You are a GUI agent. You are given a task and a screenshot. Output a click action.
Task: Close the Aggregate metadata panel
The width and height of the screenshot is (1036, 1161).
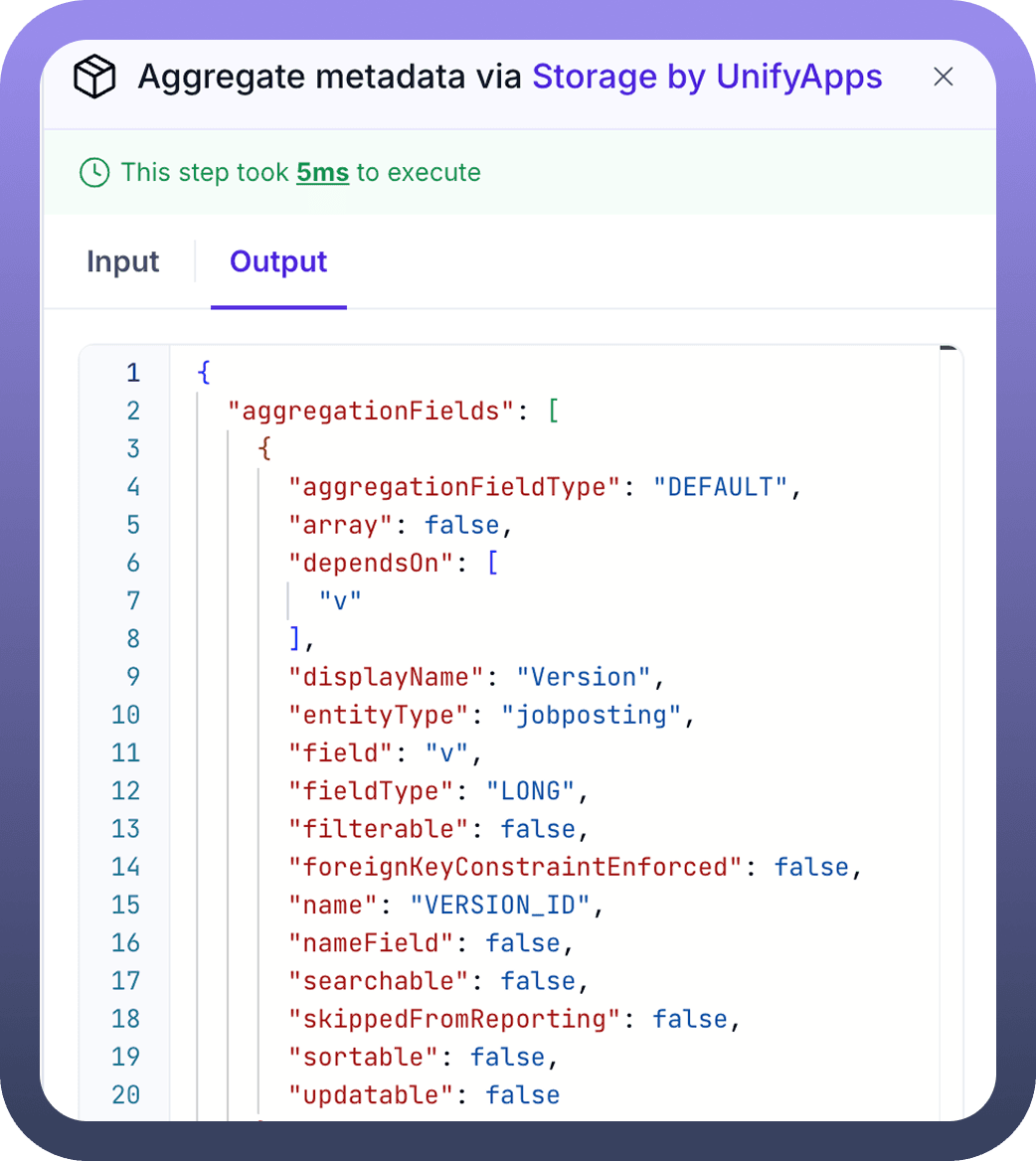[944, 78]
